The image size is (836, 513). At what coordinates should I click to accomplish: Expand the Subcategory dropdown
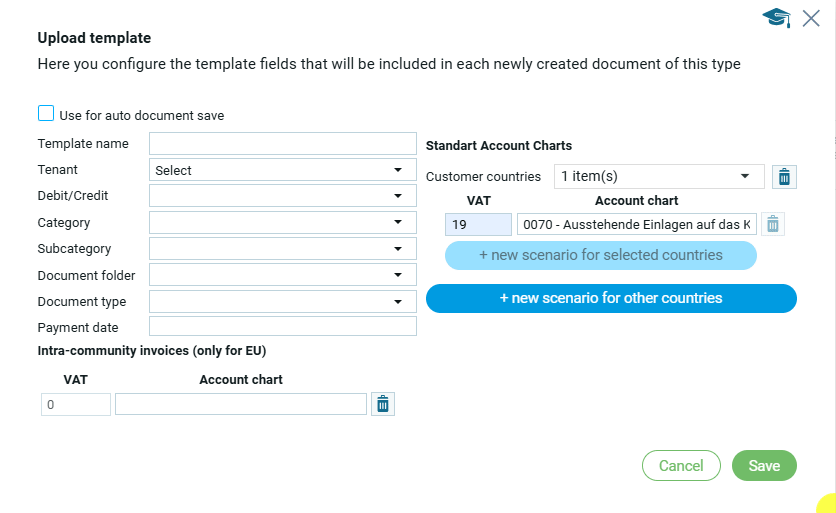click(x=282, y=249)
